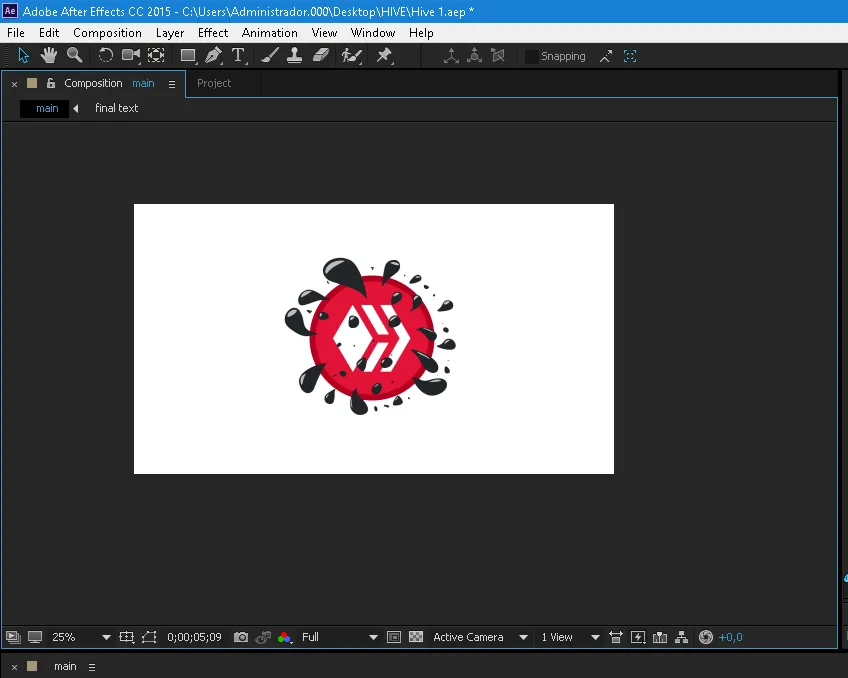Toggle pixel aspect ratio correction
This screenshot has width=848, height=678.
coord(615,637)
